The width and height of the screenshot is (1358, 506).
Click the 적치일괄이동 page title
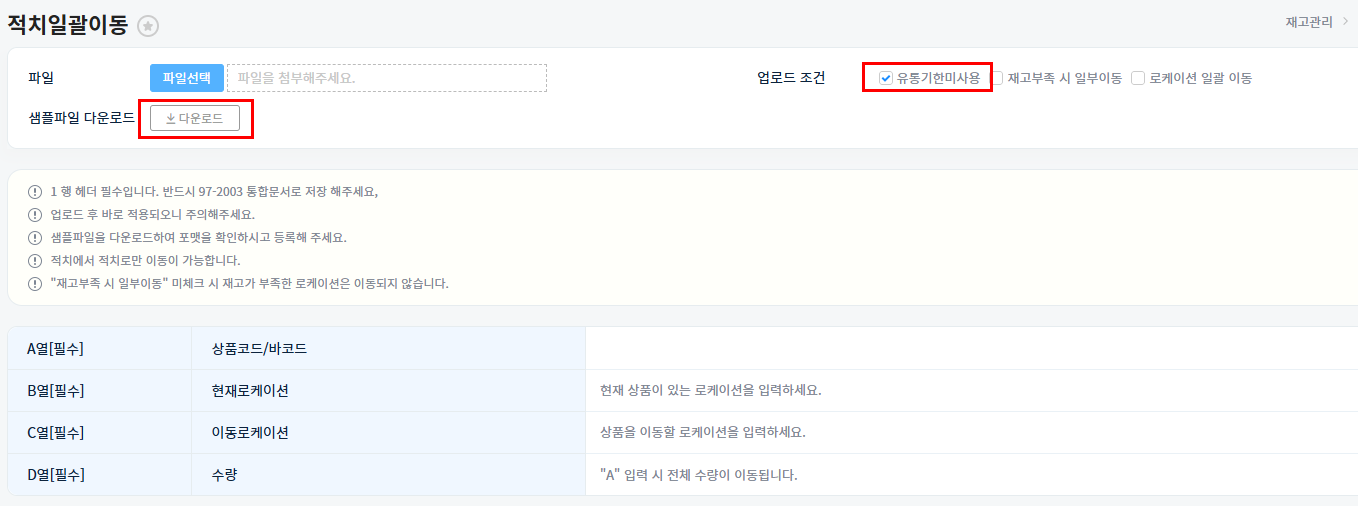tap(68, 25)
